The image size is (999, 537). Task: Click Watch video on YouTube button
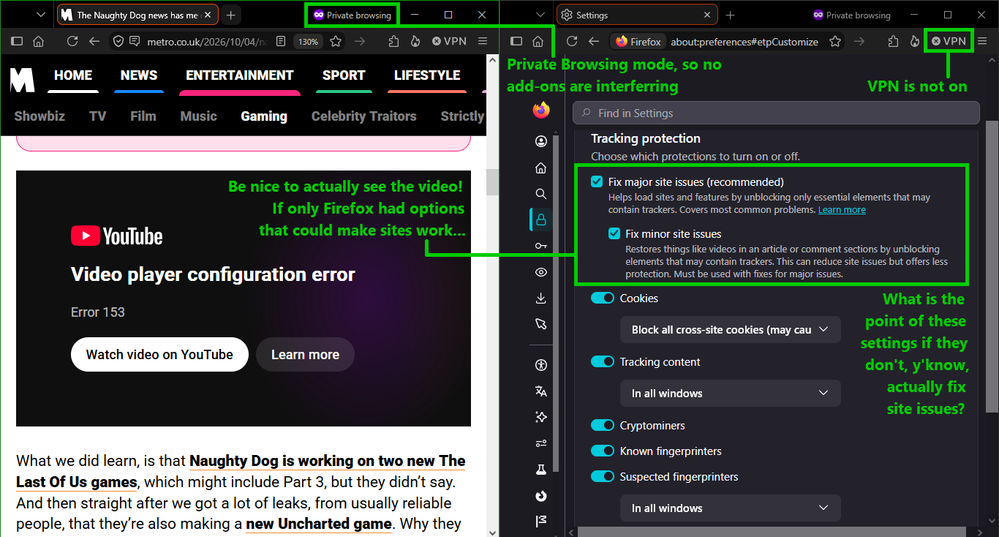[x=159, y=354]
